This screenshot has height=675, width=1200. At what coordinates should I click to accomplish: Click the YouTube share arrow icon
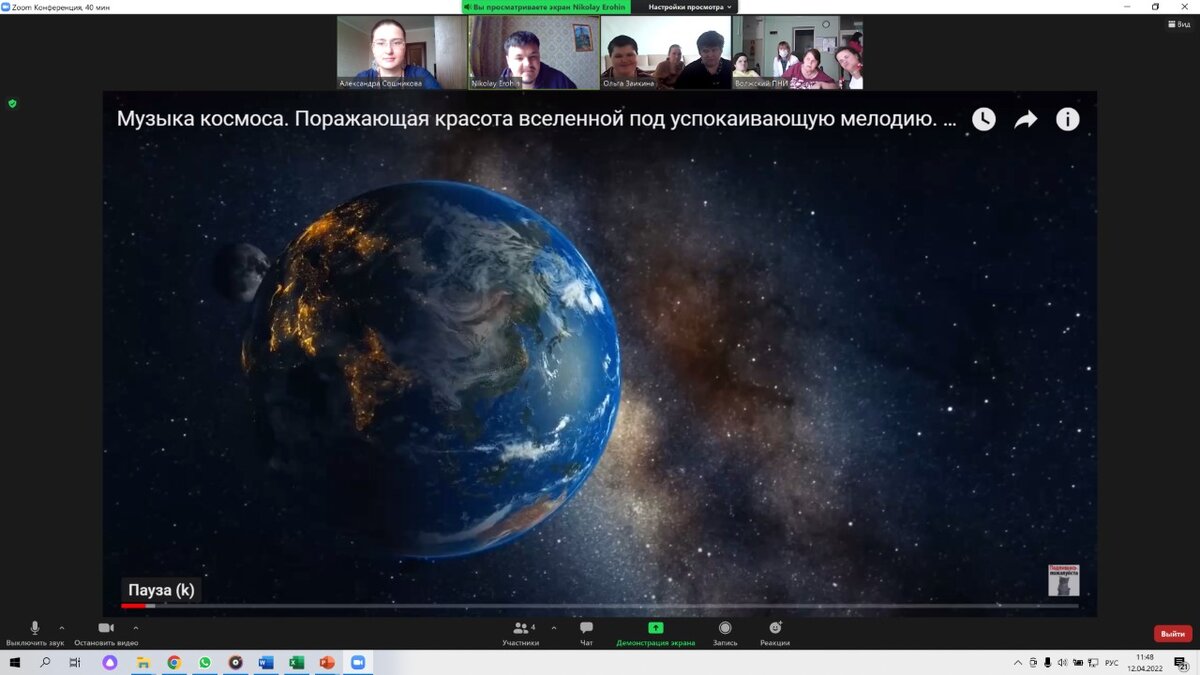coord(1026,119)
